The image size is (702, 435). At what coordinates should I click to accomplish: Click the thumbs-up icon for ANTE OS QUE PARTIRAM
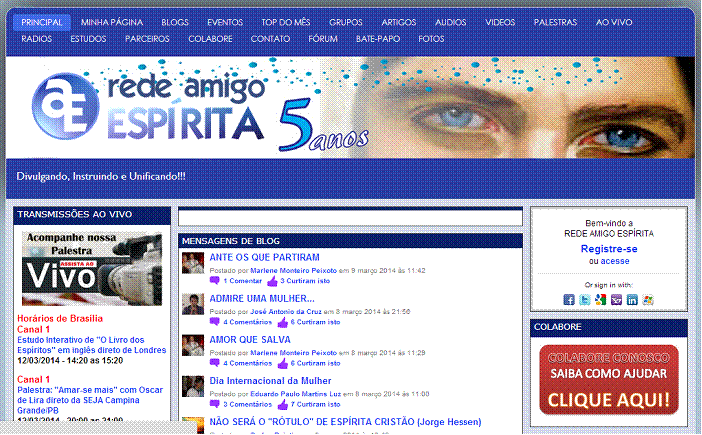coord(272,281)
